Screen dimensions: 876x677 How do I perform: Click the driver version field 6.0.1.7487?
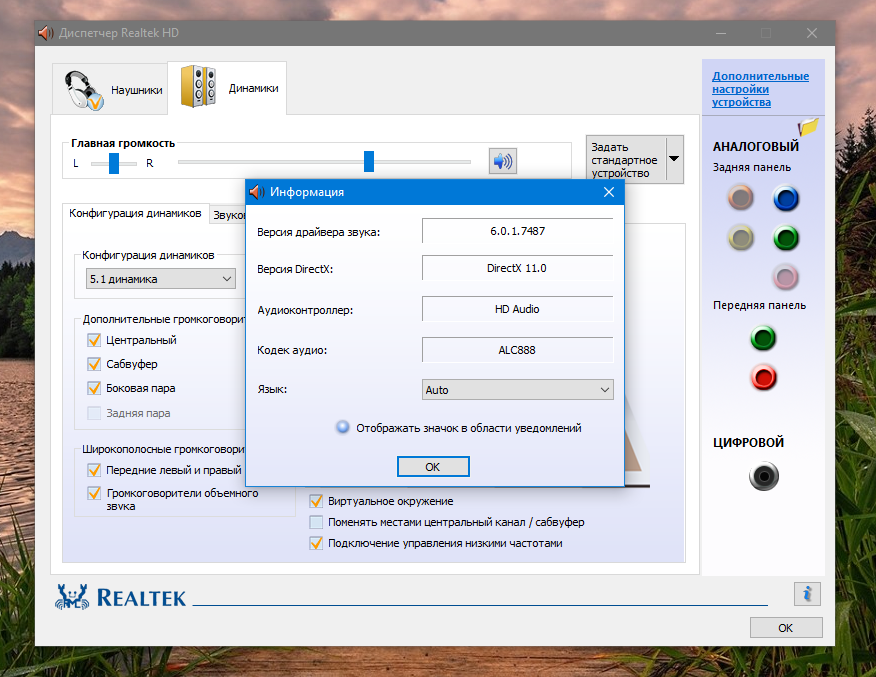point(517,231)
